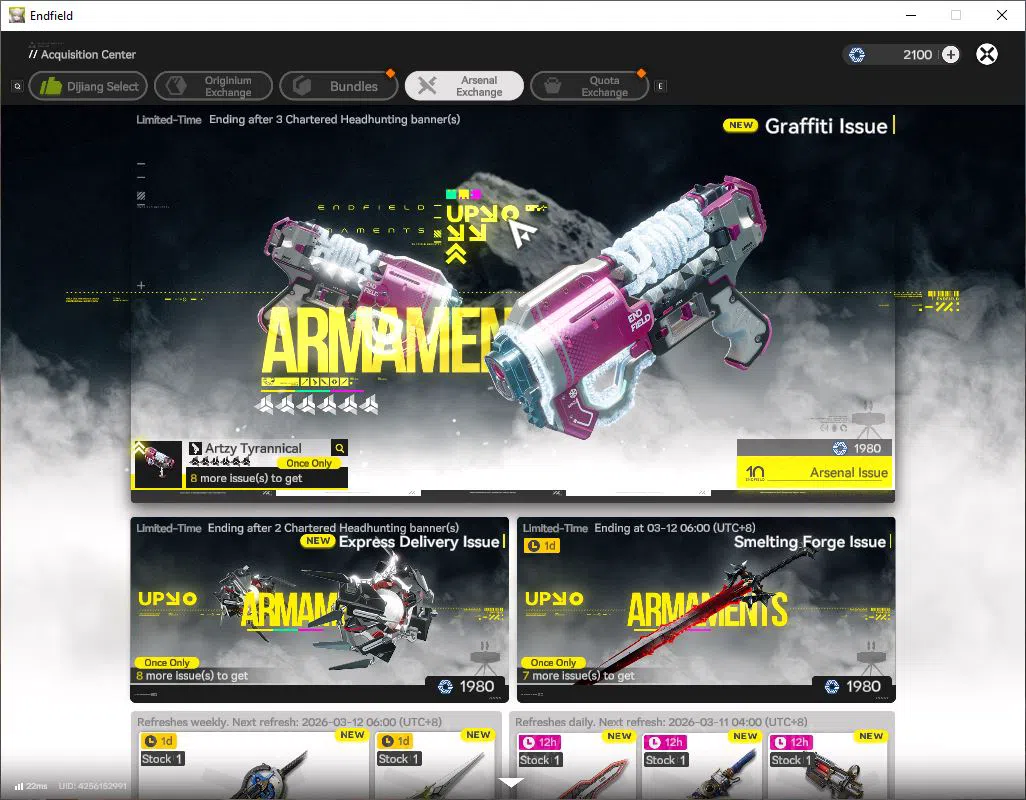This screenshot has height=800, width=1026.
Task: Click the NEW badge beside Graffiti Issue
Action: pyautogui.click(x=741, y=125)
